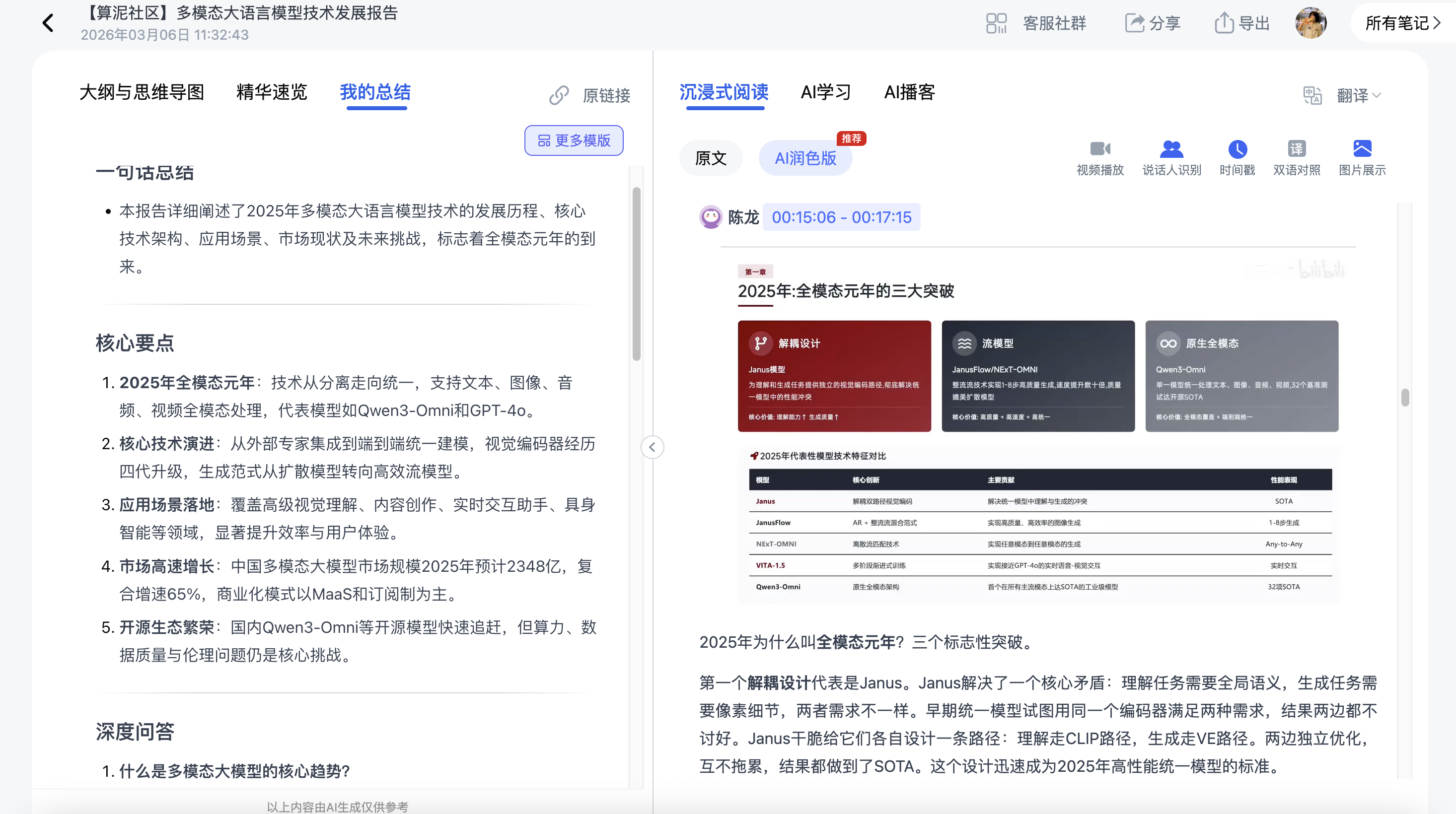
Task: Select the AI润色版 version
Action: 805,158
